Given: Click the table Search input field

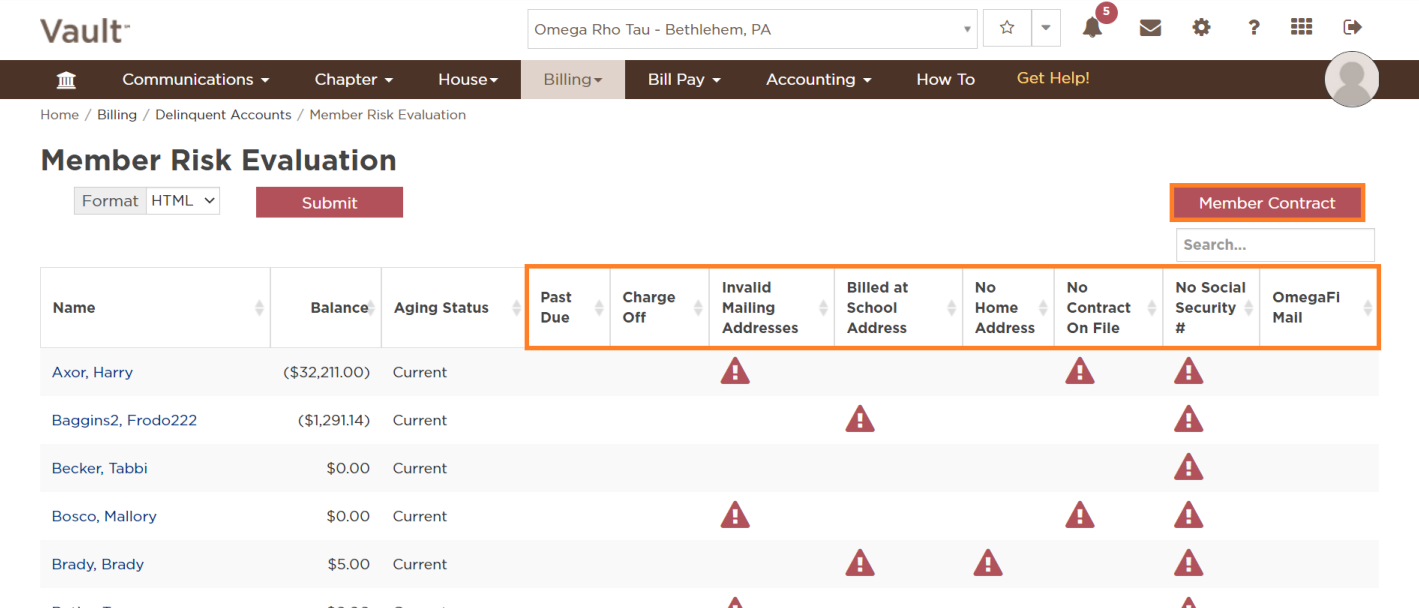Looking at the screenshot, I should pos(1275,245).
